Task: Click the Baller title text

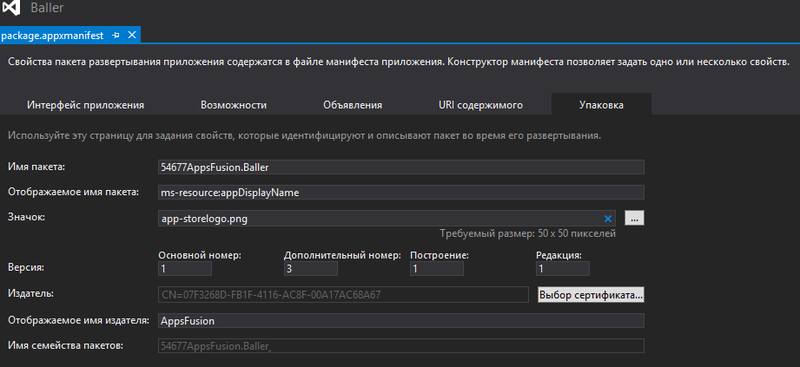Action: point(47,8)
